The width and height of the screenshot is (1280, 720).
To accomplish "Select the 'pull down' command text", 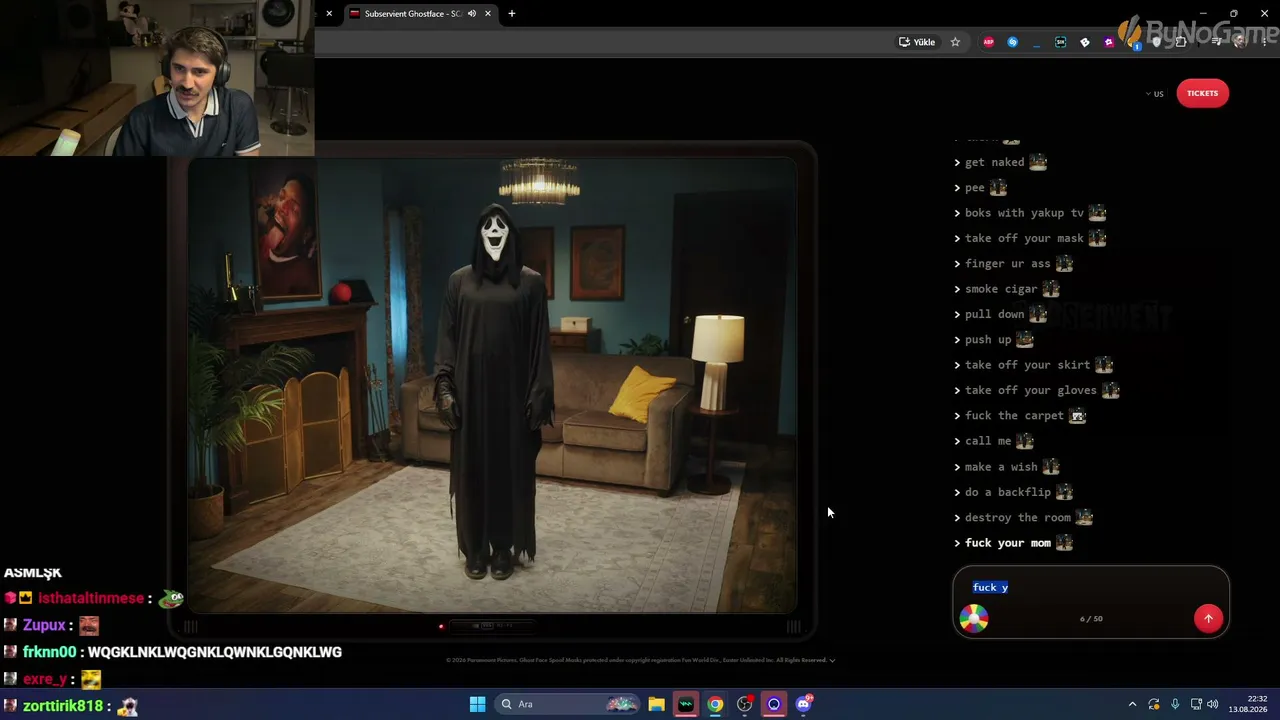I will tap(995, 314).
